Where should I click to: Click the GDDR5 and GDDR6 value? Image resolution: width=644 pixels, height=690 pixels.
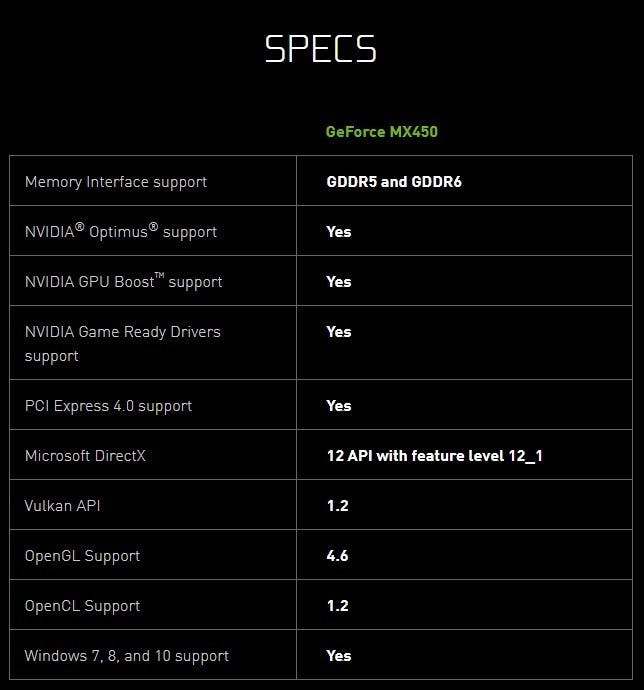pyautogui.click(x=393, y=182)
